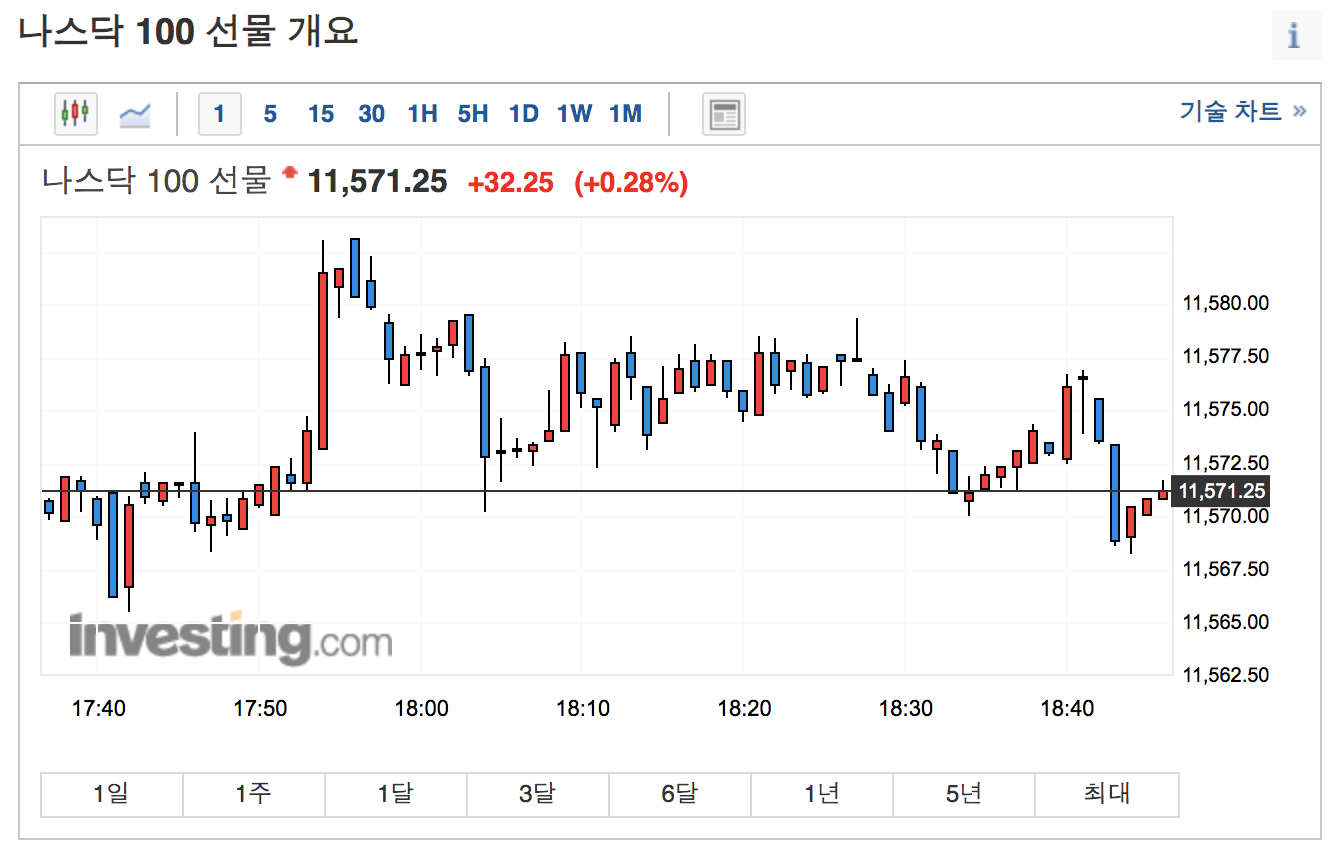Click the 11,565.00 axis label
This screenshot has width=1338, height=854.
point(1226,622)
